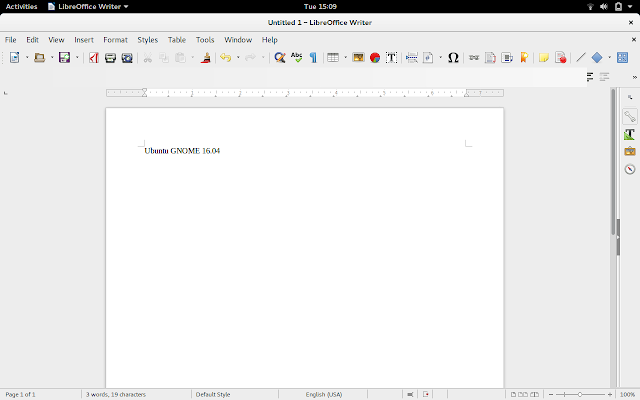Select the Line drawing tool
Image resolution: width=640 pixels, height=400 pixels.
pos(581,58)
